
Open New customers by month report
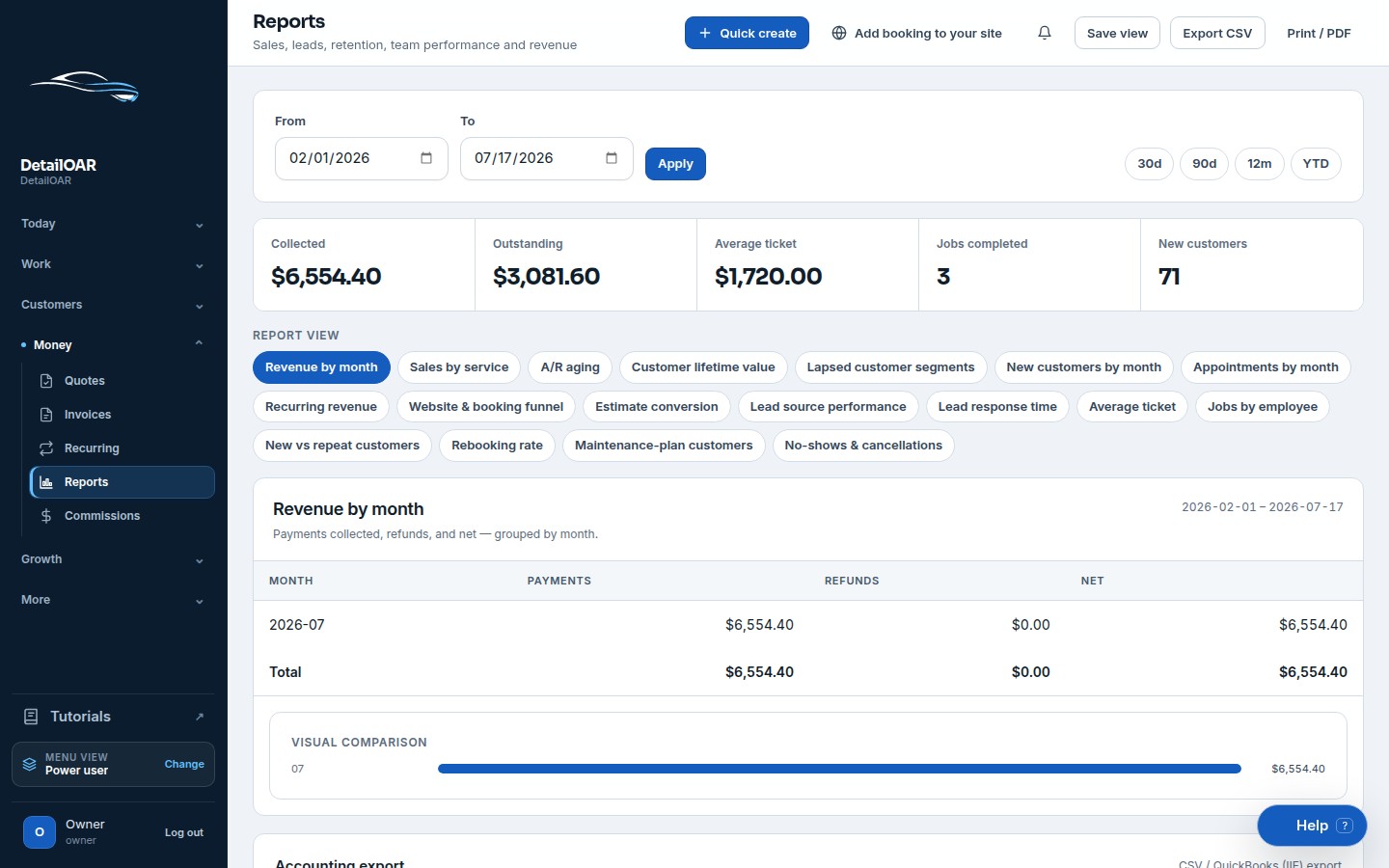pos(1084,367)
